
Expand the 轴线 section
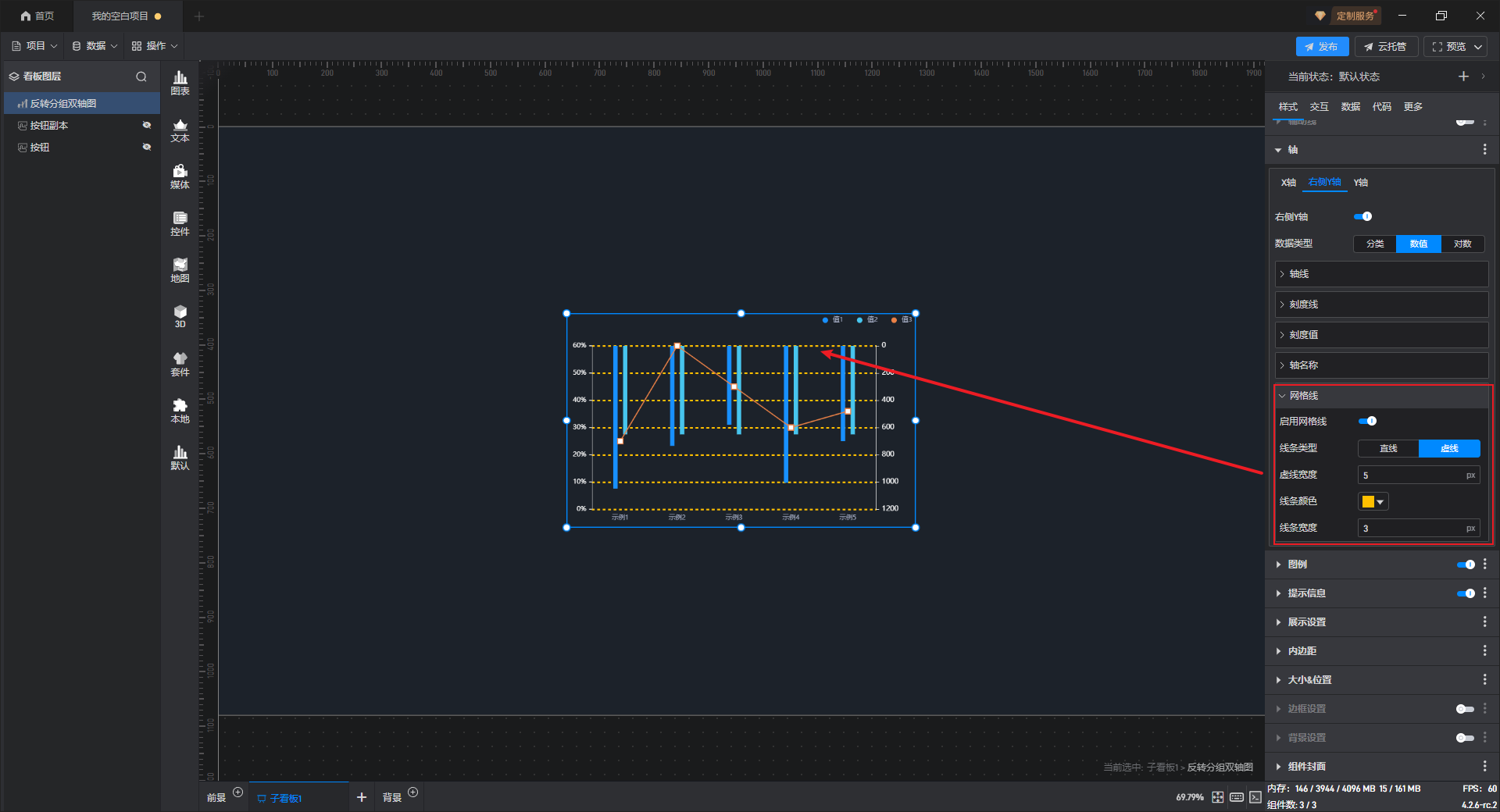[x=1380, y=274]
